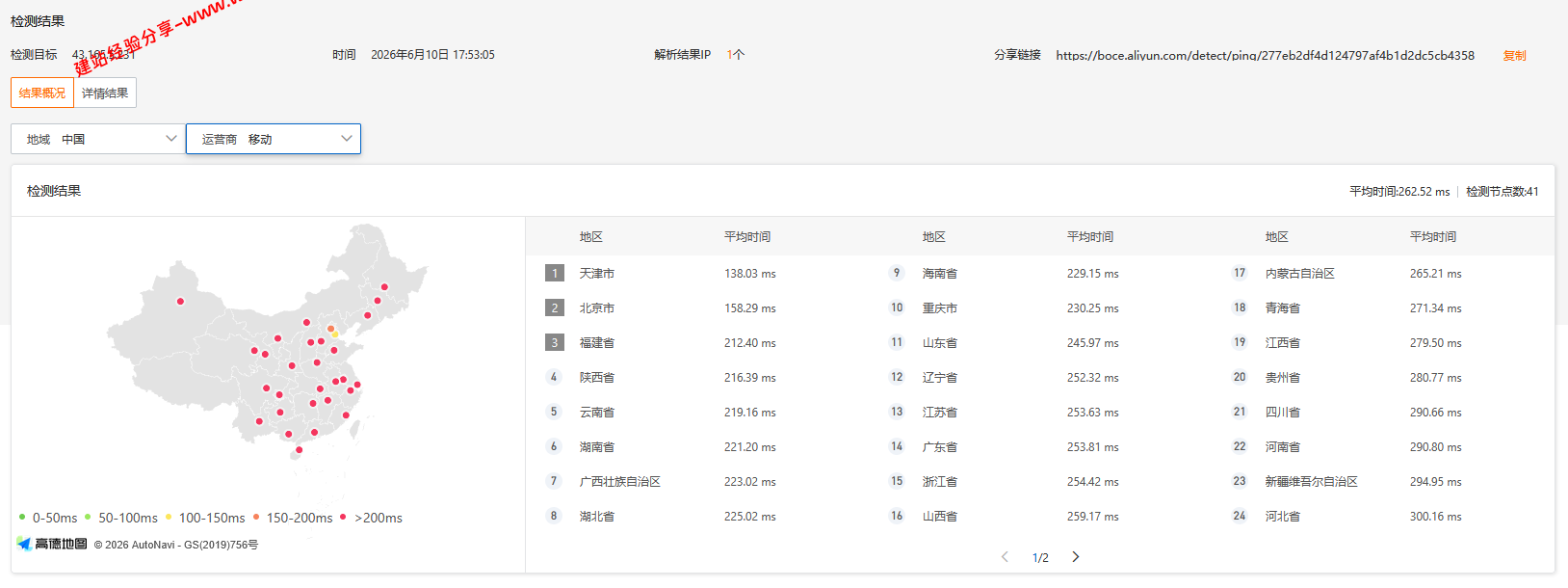Click the share link URL
The image size is (1568, 588).
pos(1265,56)
